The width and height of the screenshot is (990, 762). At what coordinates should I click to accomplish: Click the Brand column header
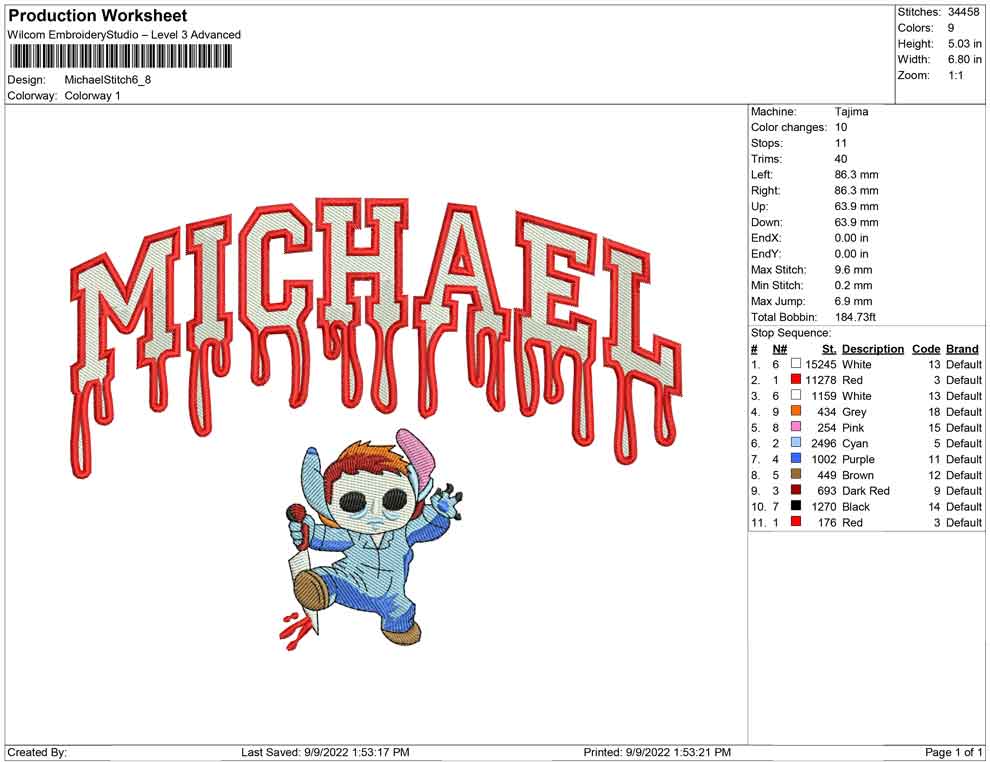pyautogui.click(x=962, y=349)
